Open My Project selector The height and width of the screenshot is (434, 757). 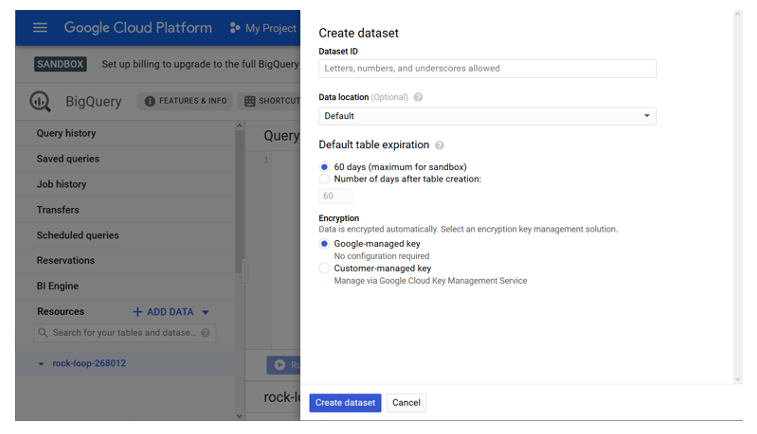tap(264, 28)
